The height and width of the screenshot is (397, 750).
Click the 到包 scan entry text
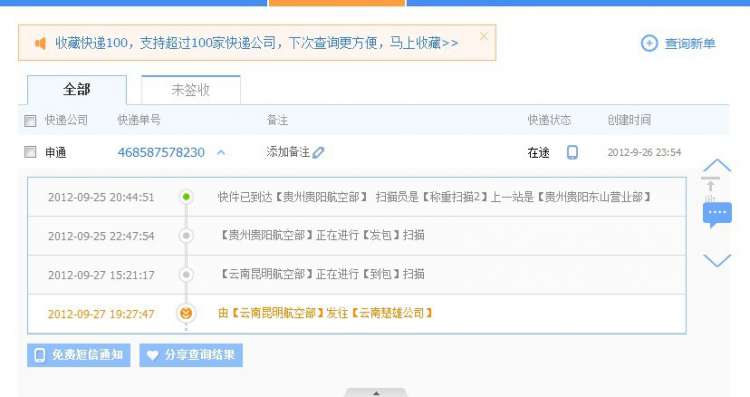pos(321,274)
